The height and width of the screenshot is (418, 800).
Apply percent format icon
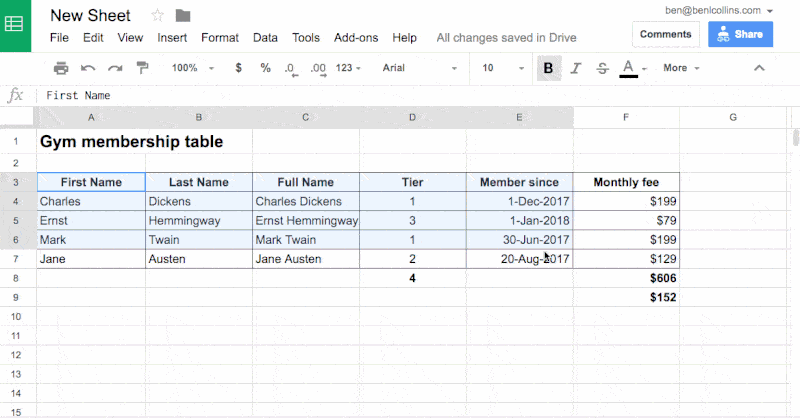[265, 68]
